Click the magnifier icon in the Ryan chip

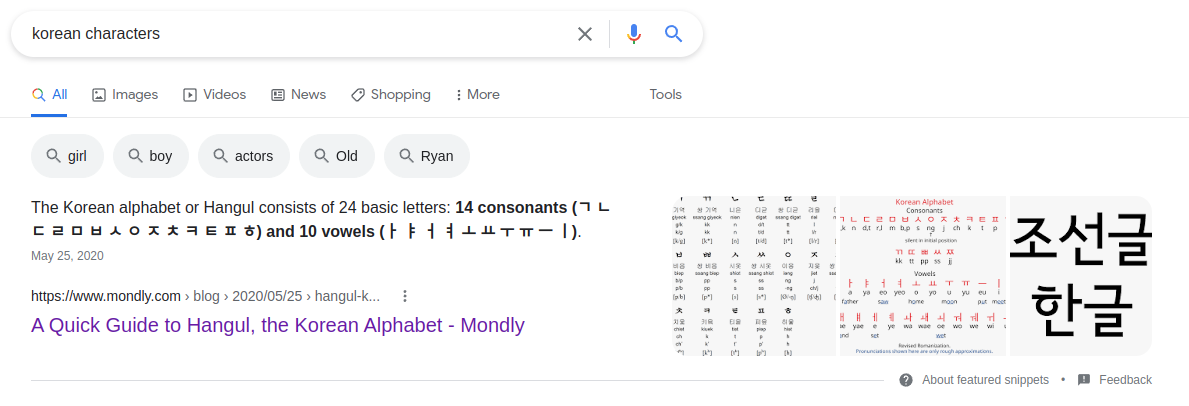pyautogui.click(x=406, y=156)
